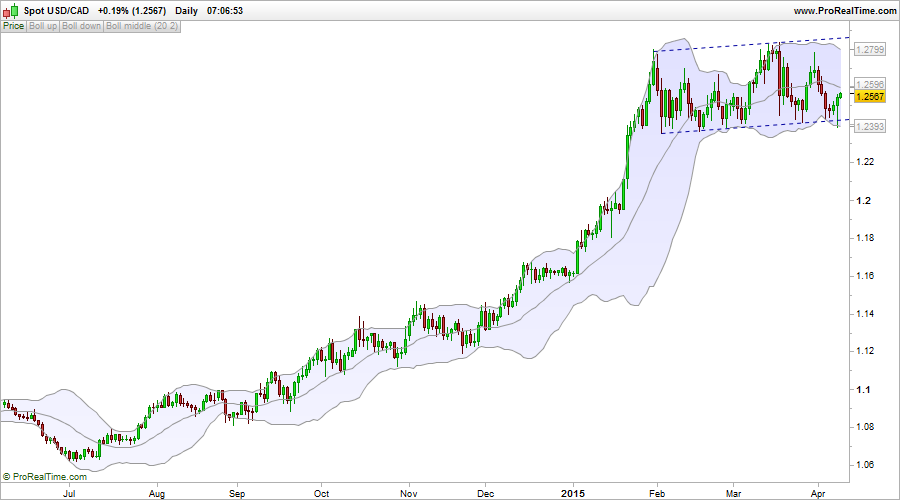This screenshot has height=500, width=900.
Task: Click the 2015 date axis label
Action: coord(573,494)
